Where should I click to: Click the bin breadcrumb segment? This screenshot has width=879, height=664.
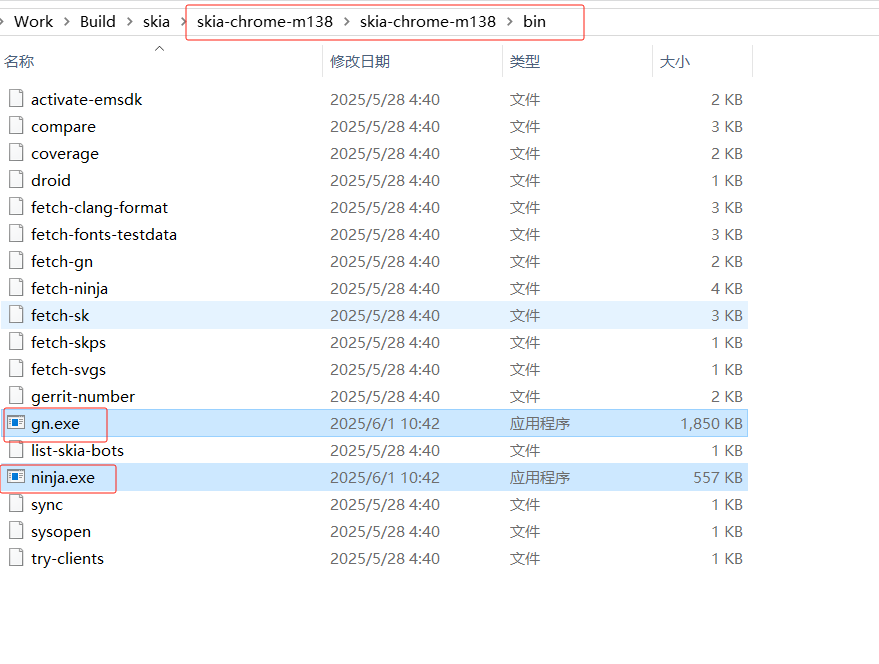point(534,22)
